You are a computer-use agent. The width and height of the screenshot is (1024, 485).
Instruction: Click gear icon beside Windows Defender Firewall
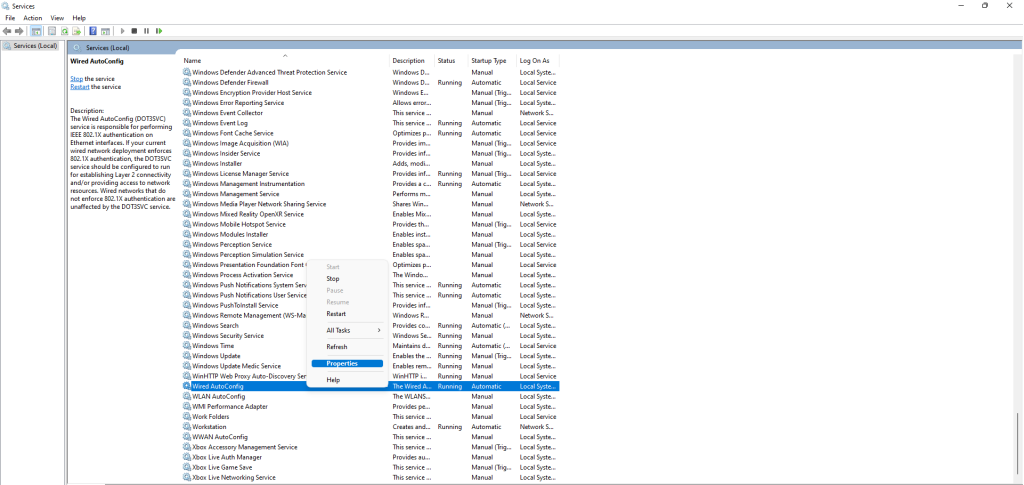click(187, 83)
